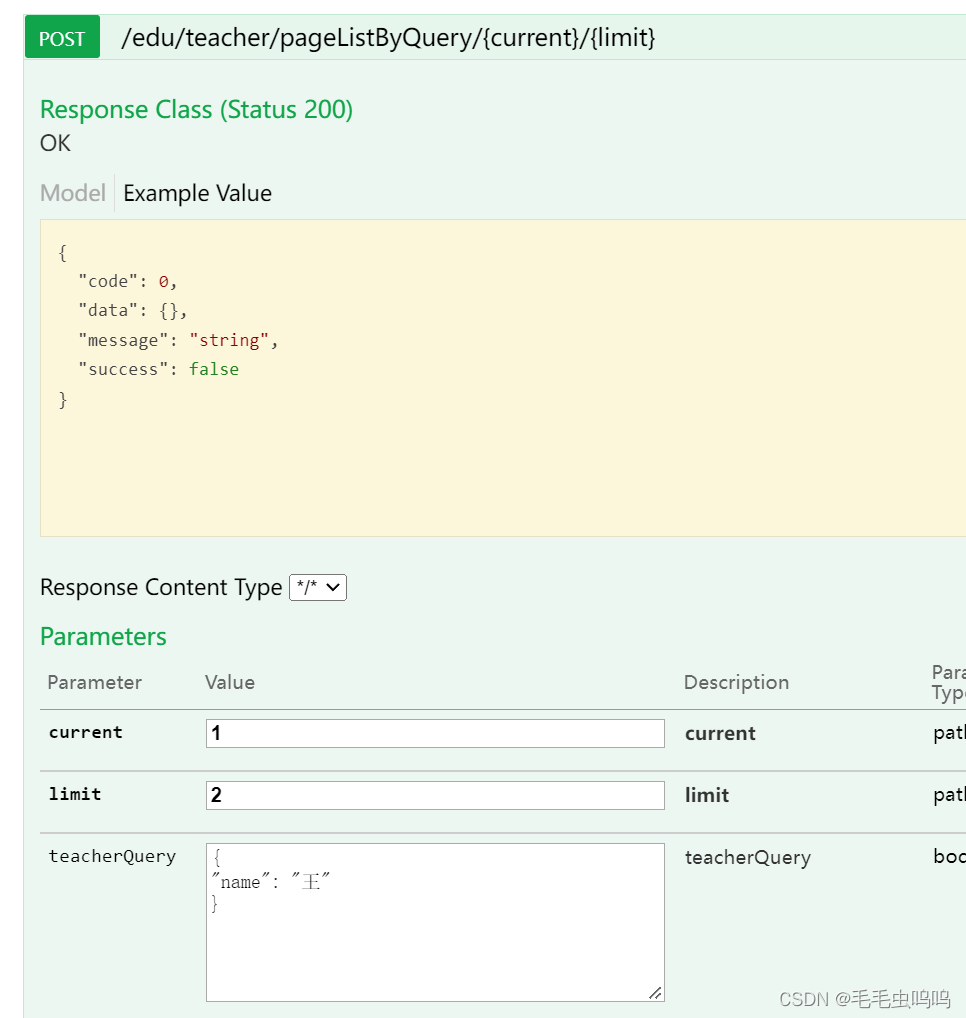Click the Parameter column header
The height and width of the screenshot is (1018, 966).
pyautogui.click(x=94, y=682)
